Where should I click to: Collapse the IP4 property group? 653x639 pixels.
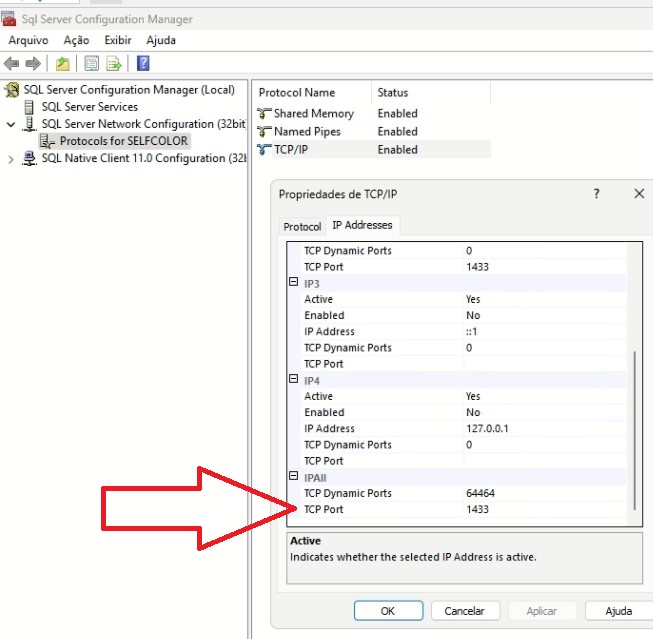[x=294, y=379]
